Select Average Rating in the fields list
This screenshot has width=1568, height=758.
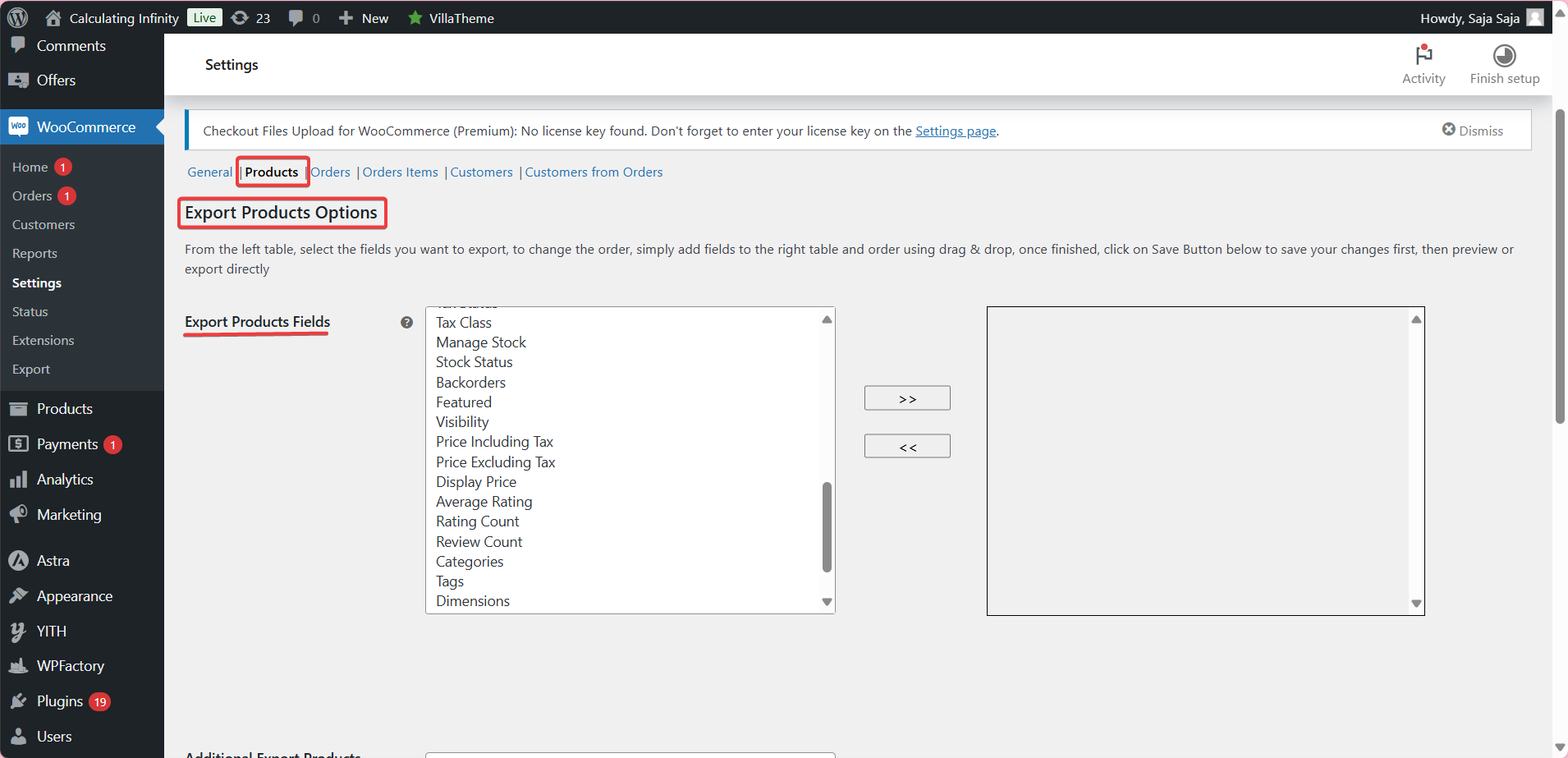pyautogui.click(x=484, y=501)
